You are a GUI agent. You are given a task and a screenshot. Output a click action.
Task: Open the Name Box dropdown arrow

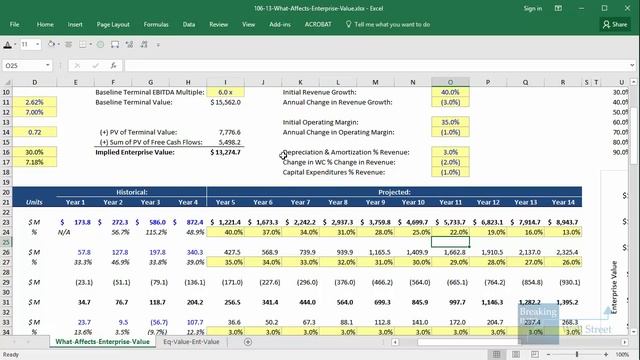pyautogui.click(x=48, y=65)
